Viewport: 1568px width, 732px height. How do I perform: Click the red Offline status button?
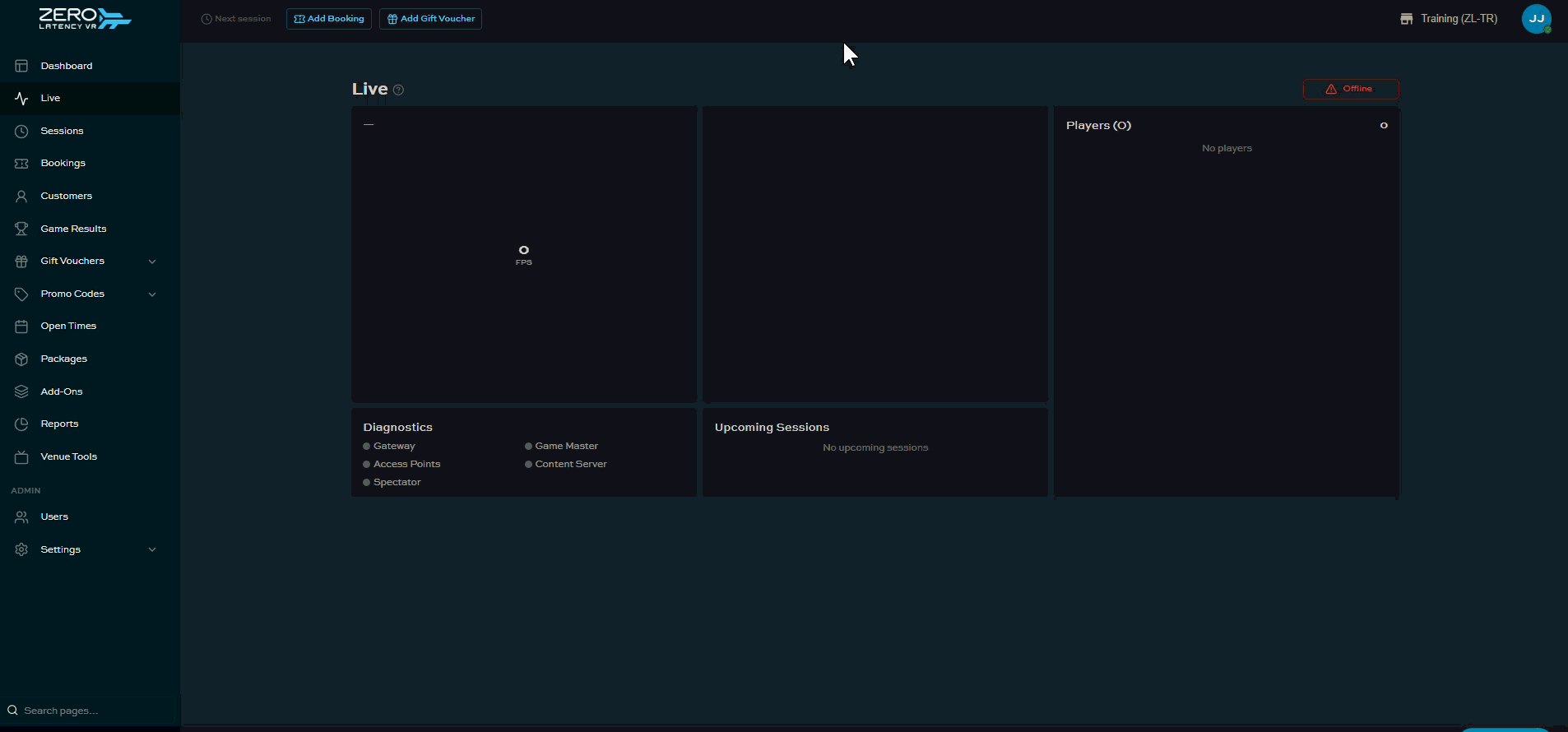pos(1351,89)
